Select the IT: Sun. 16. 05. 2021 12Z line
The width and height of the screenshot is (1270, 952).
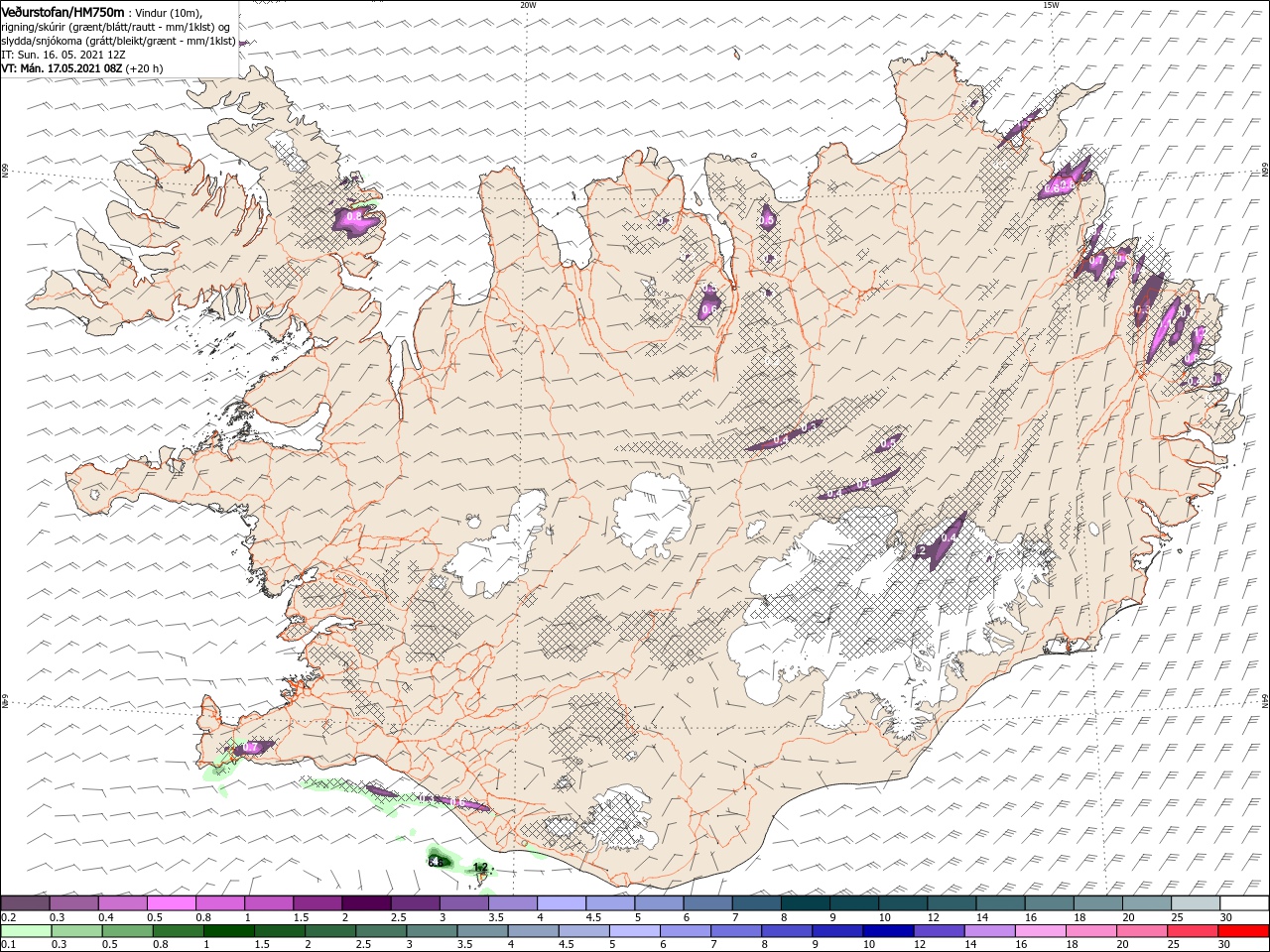point(63,55)
